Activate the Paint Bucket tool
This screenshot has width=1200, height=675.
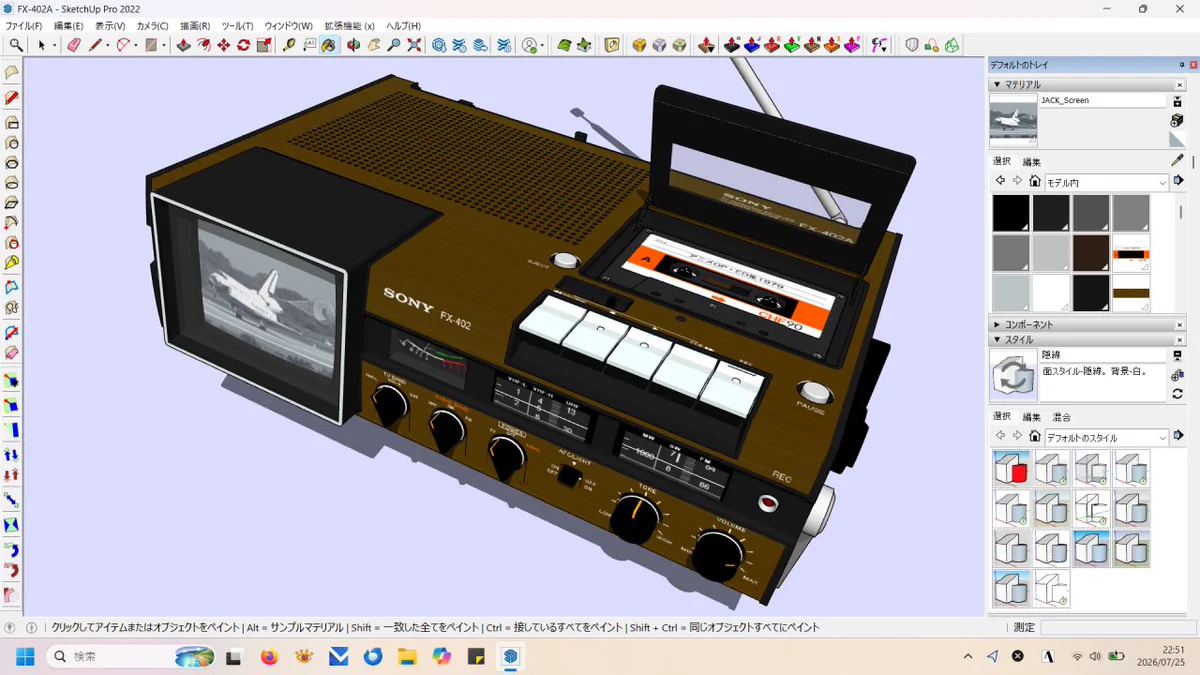point(329,45)
